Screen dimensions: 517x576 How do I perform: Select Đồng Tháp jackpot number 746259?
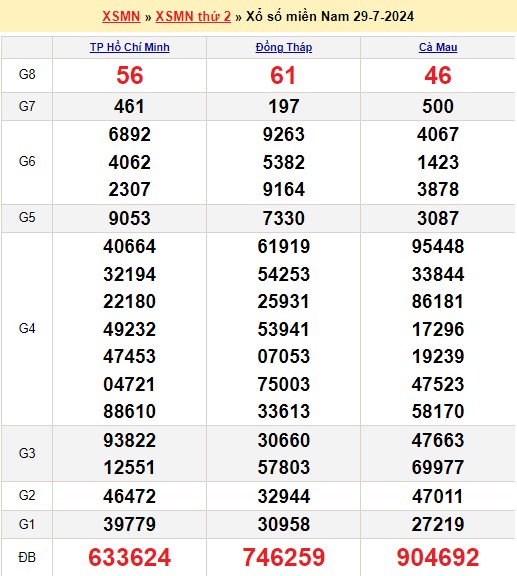tap(284, 557)
